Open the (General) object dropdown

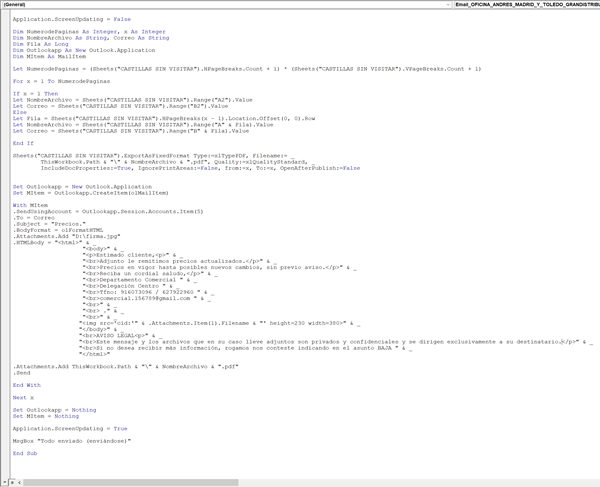click(227, 5)
